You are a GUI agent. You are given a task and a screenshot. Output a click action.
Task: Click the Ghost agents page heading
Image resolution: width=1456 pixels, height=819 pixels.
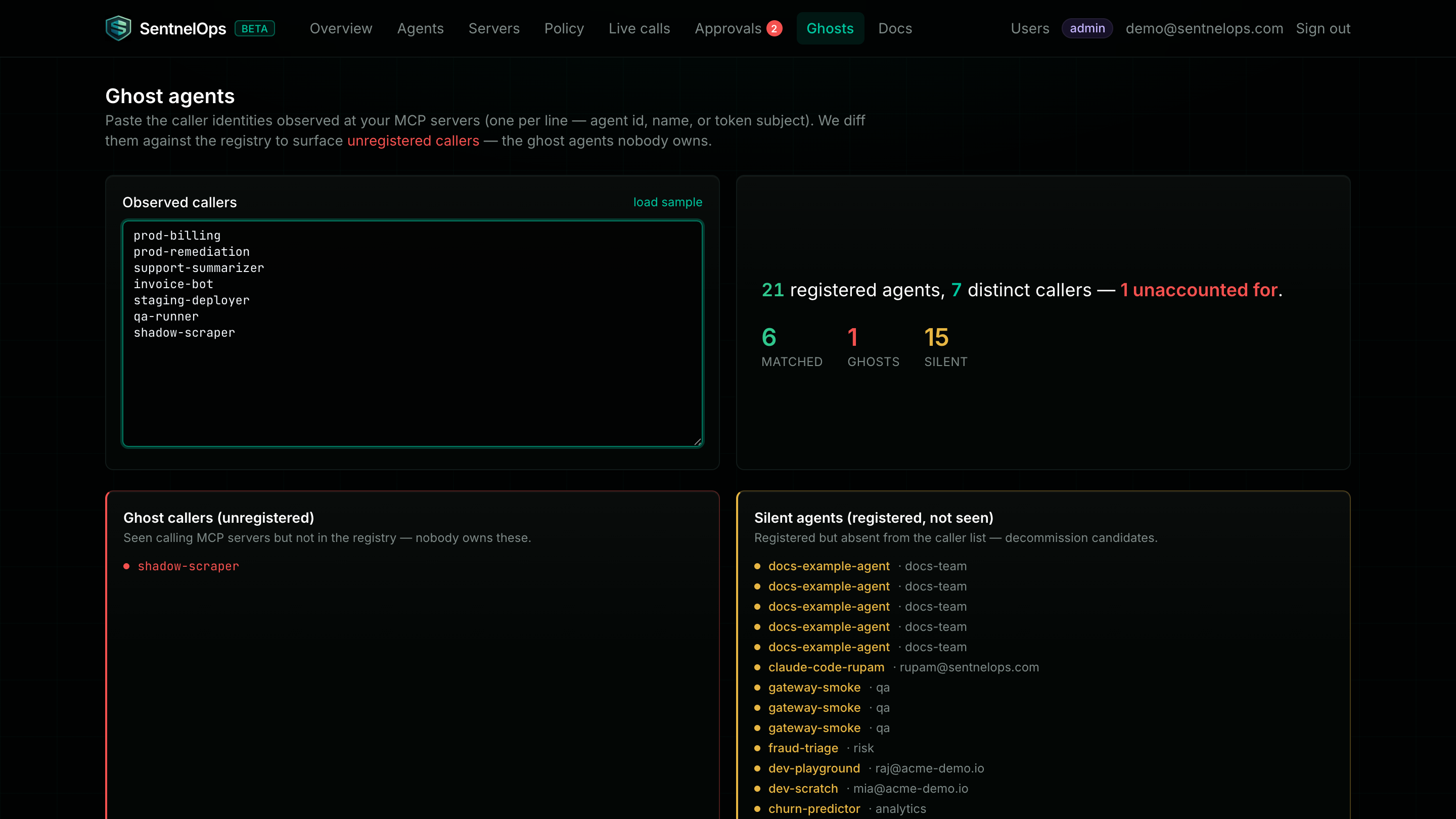point(169,96)
